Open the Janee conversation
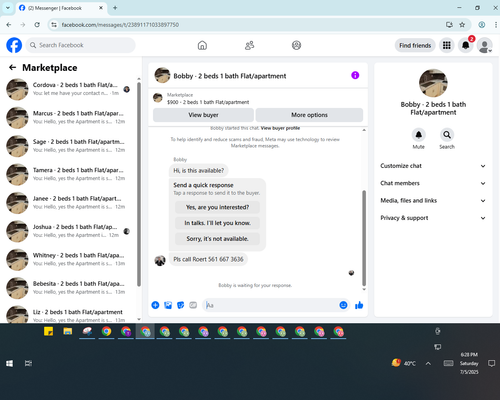This screenshot has width=500, height=400. [x=69, y=202]
